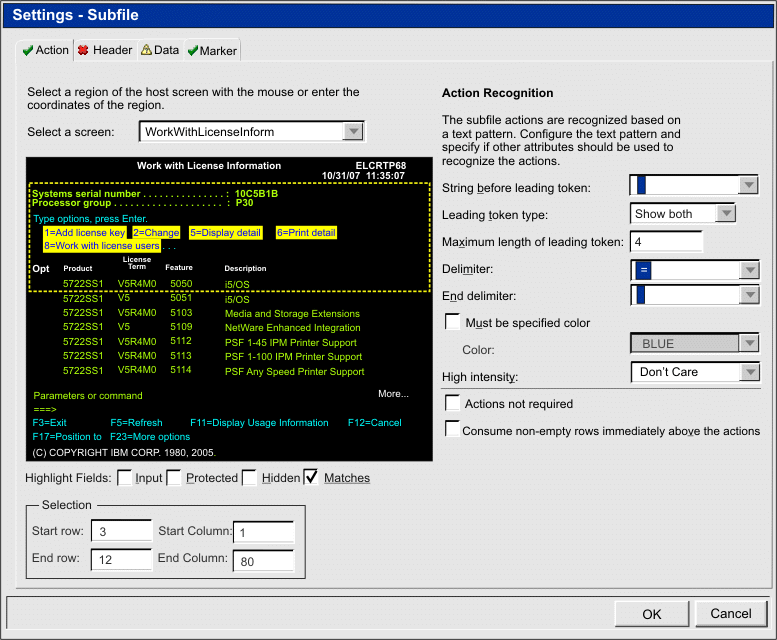Expand the Delimiter combo box
777x640 pixels.
[x=748, y=270]
